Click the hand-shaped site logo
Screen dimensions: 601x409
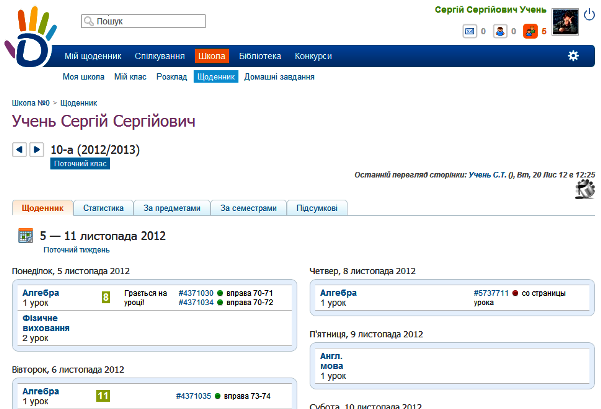pyautogui.click(x=28, y=40)
